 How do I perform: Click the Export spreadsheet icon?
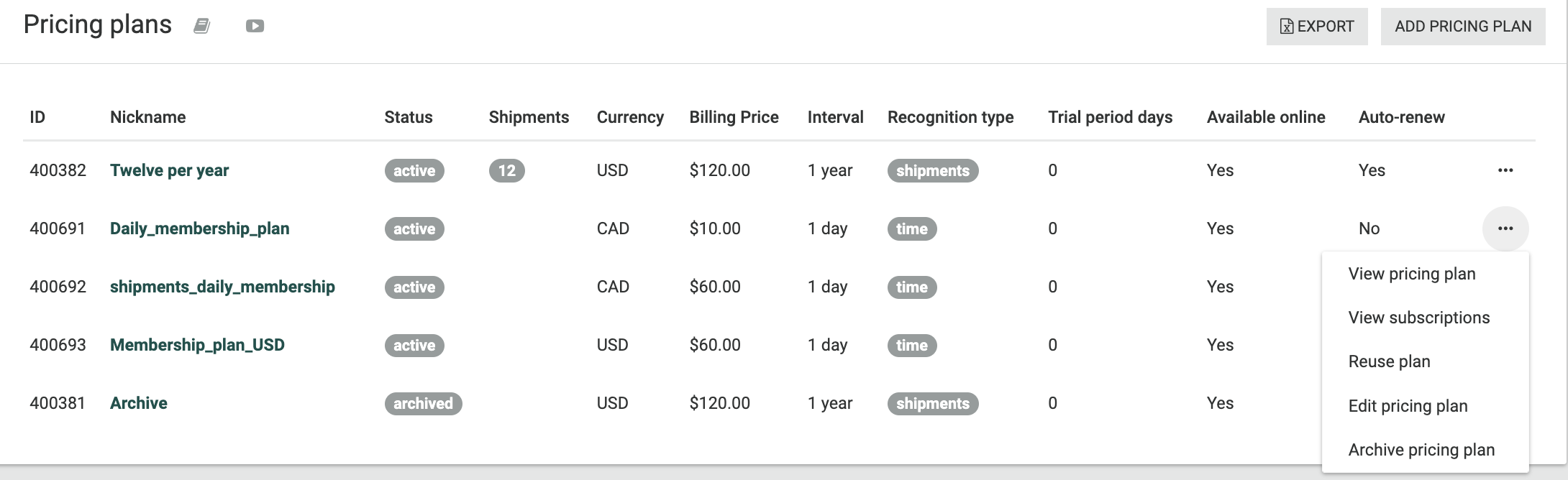(x=1287, y=27)
